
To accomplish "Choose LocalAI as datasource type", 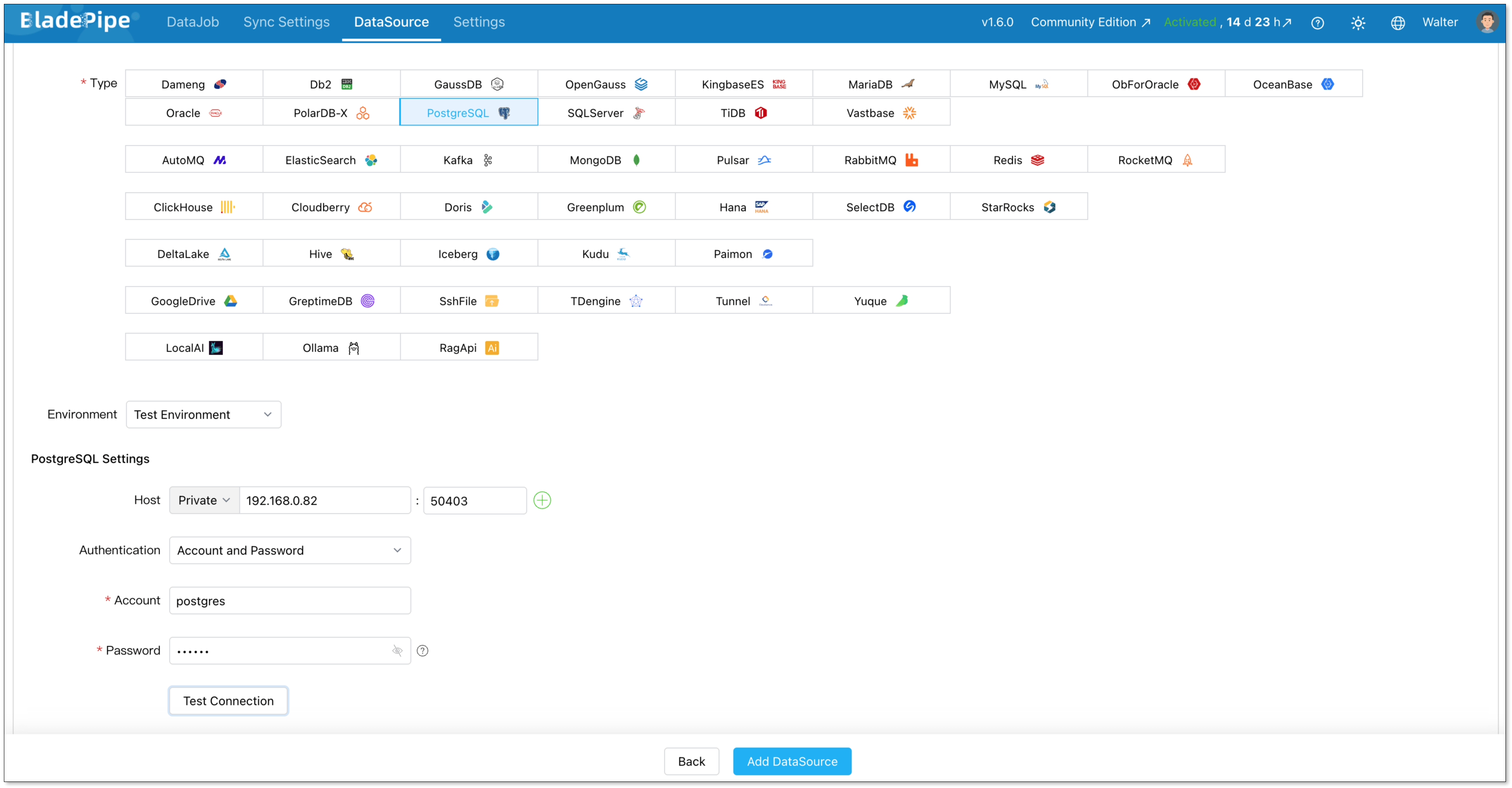I will (194, 348).
